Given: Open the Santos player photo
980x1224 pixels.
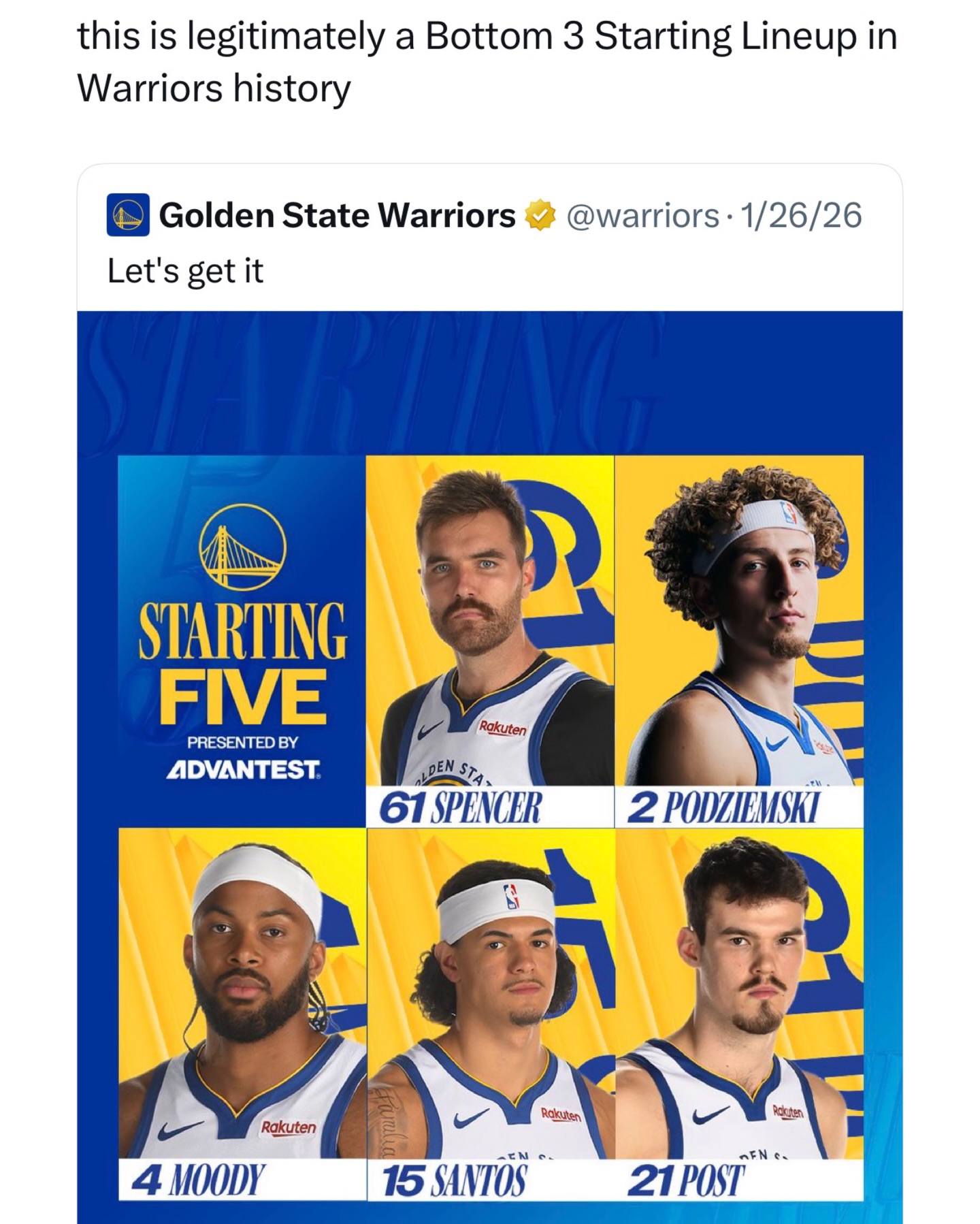Looking at the screenshot, I should coord(491,993).
